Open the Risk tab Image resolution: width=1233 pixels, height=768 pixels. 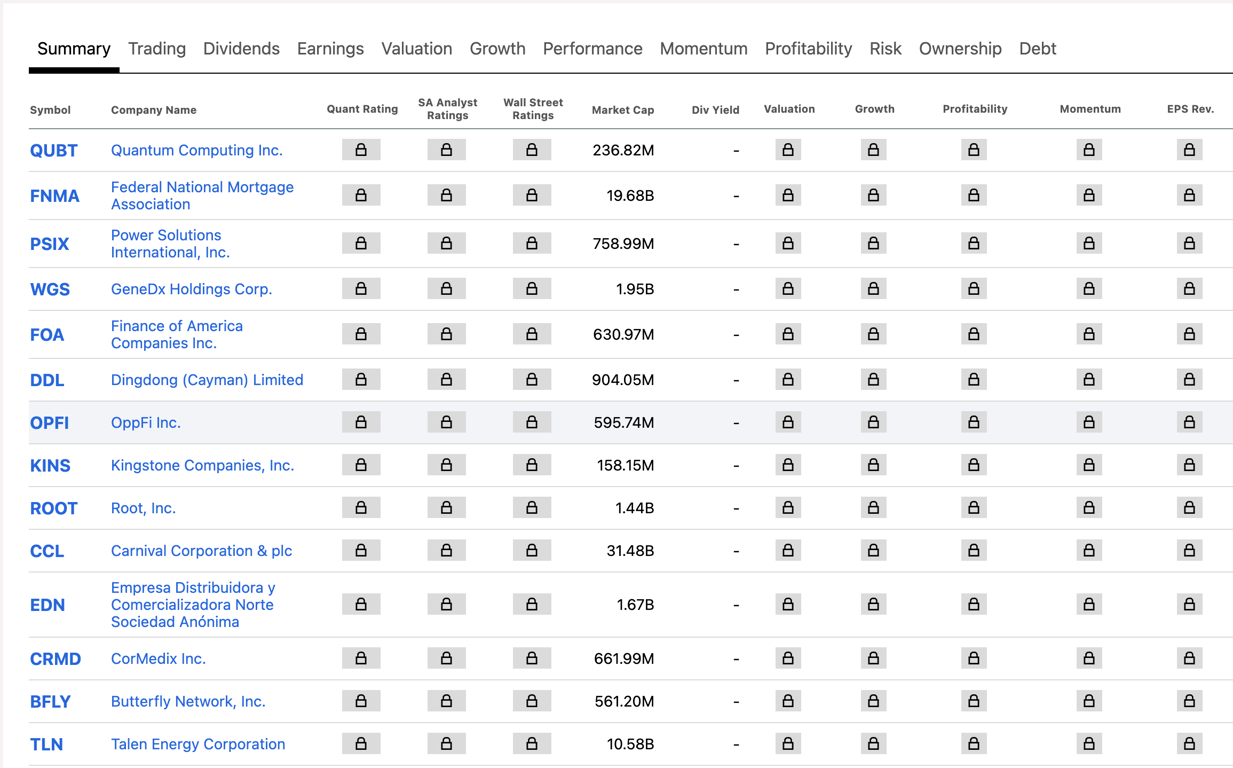(885, 49)
